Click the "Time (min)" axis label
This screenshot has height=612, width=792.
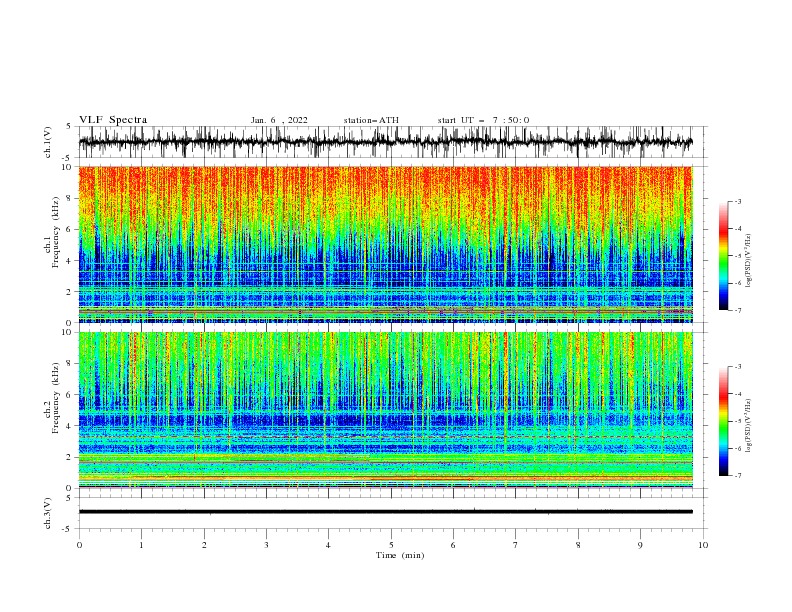pyautogui.click(x=400, y=555)
